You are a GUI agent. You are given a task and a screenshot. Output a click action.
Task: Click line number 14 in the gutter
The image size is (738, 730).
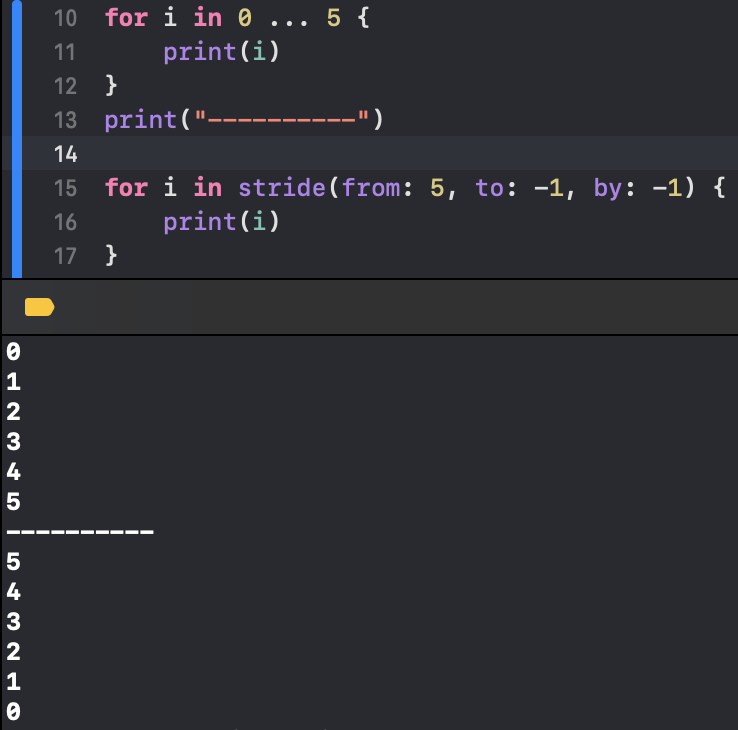65,154
